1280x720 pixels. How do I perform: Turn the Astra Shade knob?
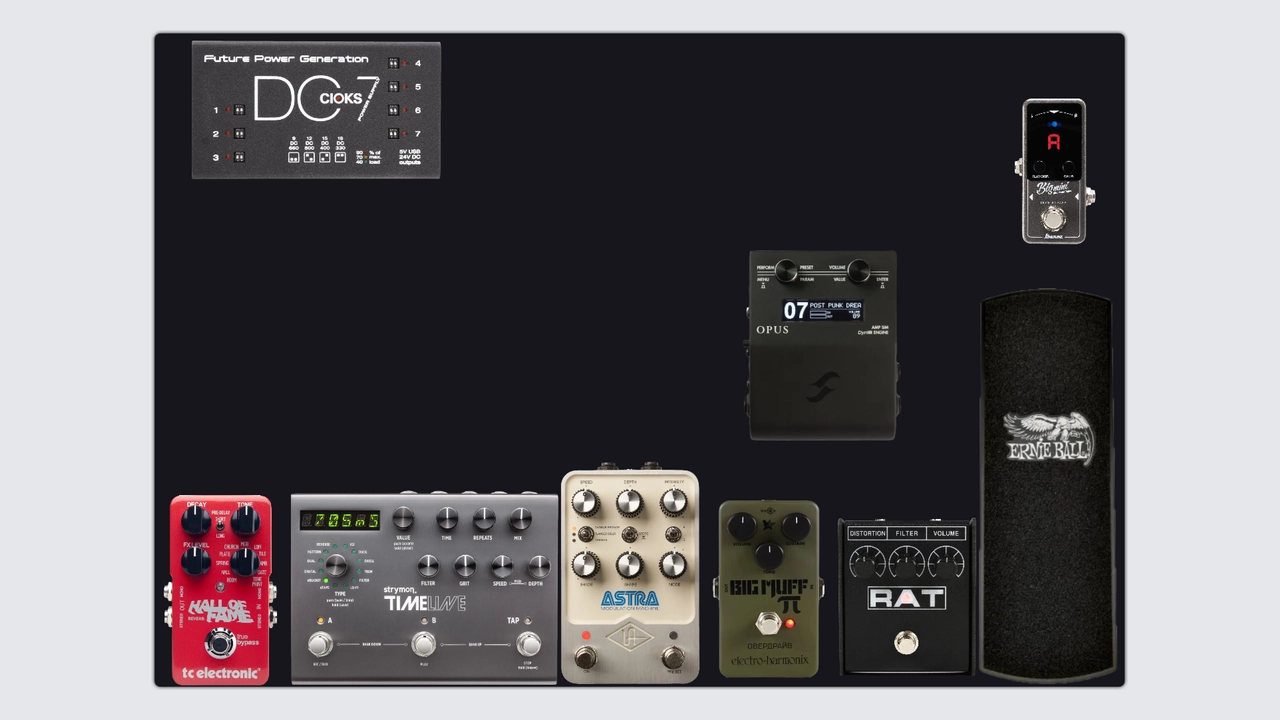(x=585, y=565)
